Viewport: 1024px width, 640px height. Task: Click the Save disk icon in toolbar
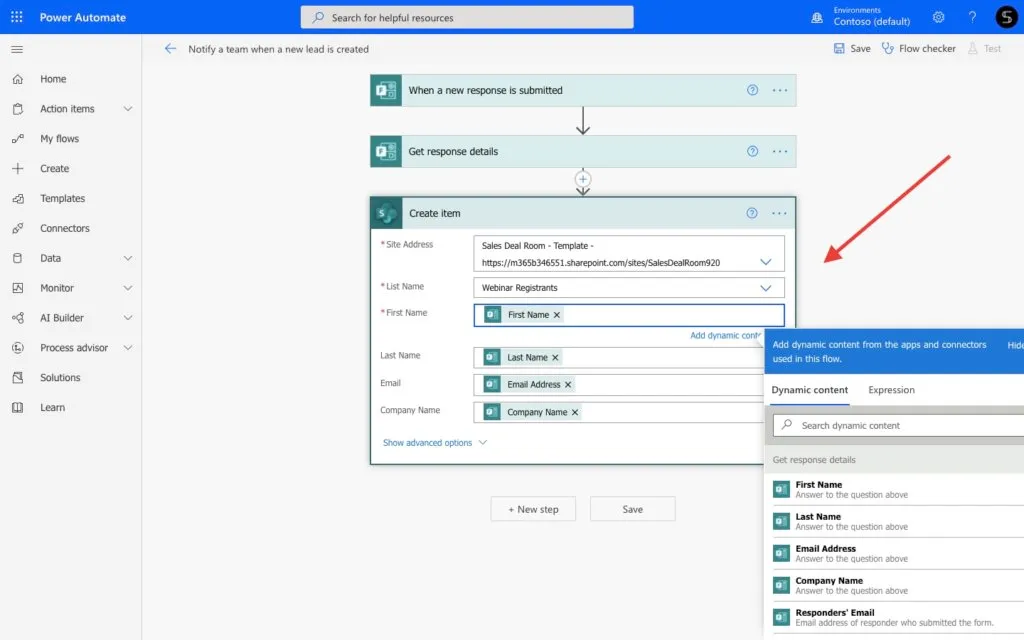(839, 48)
